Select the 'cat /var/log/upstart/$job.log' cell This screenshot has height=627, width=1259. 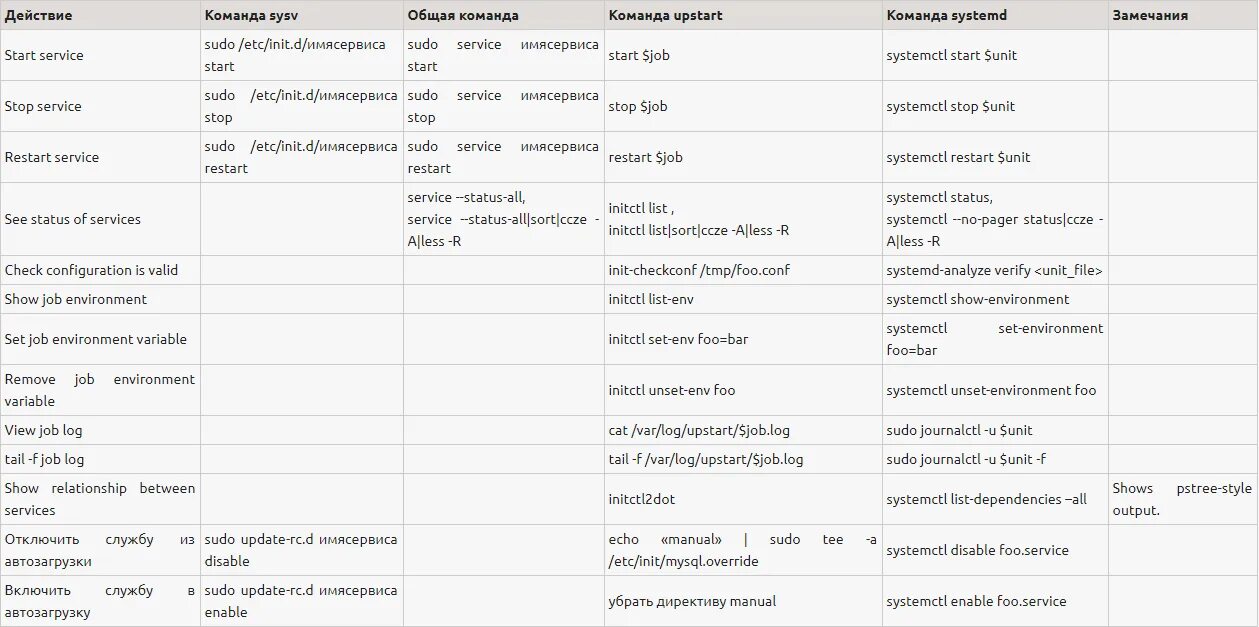(699, 430)
